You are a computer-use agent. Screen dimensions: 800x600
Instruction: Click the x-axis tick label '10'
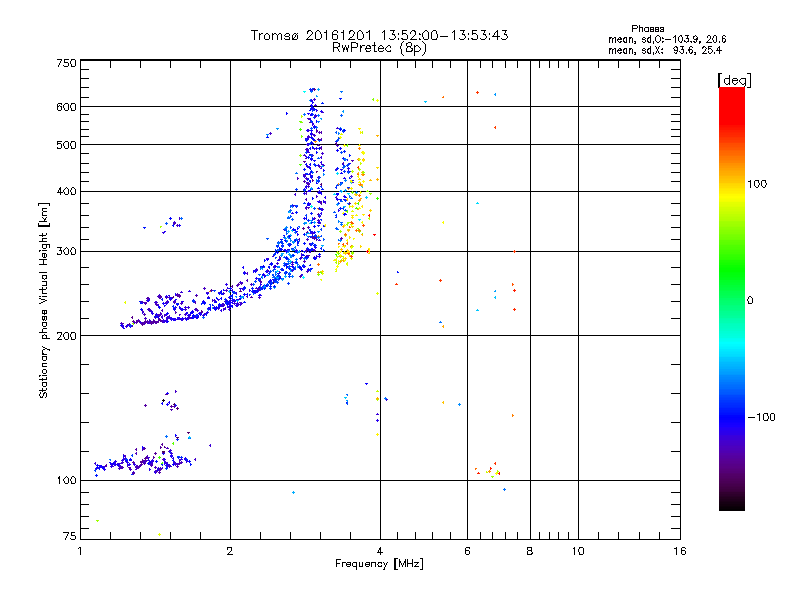[x=578, y=551]
